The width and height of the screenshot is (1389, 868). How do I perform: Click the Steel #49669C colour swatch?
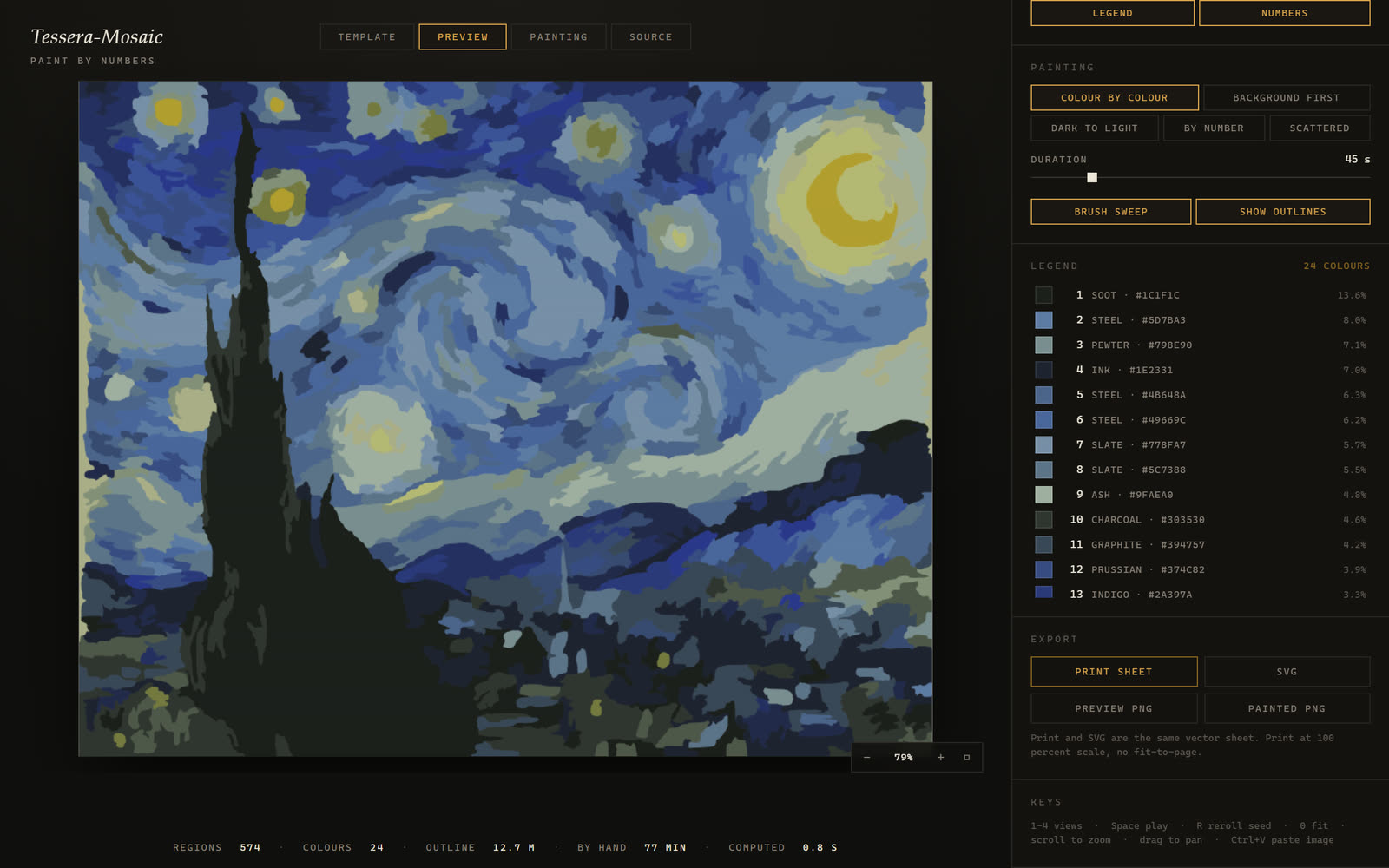[1043, 420]
